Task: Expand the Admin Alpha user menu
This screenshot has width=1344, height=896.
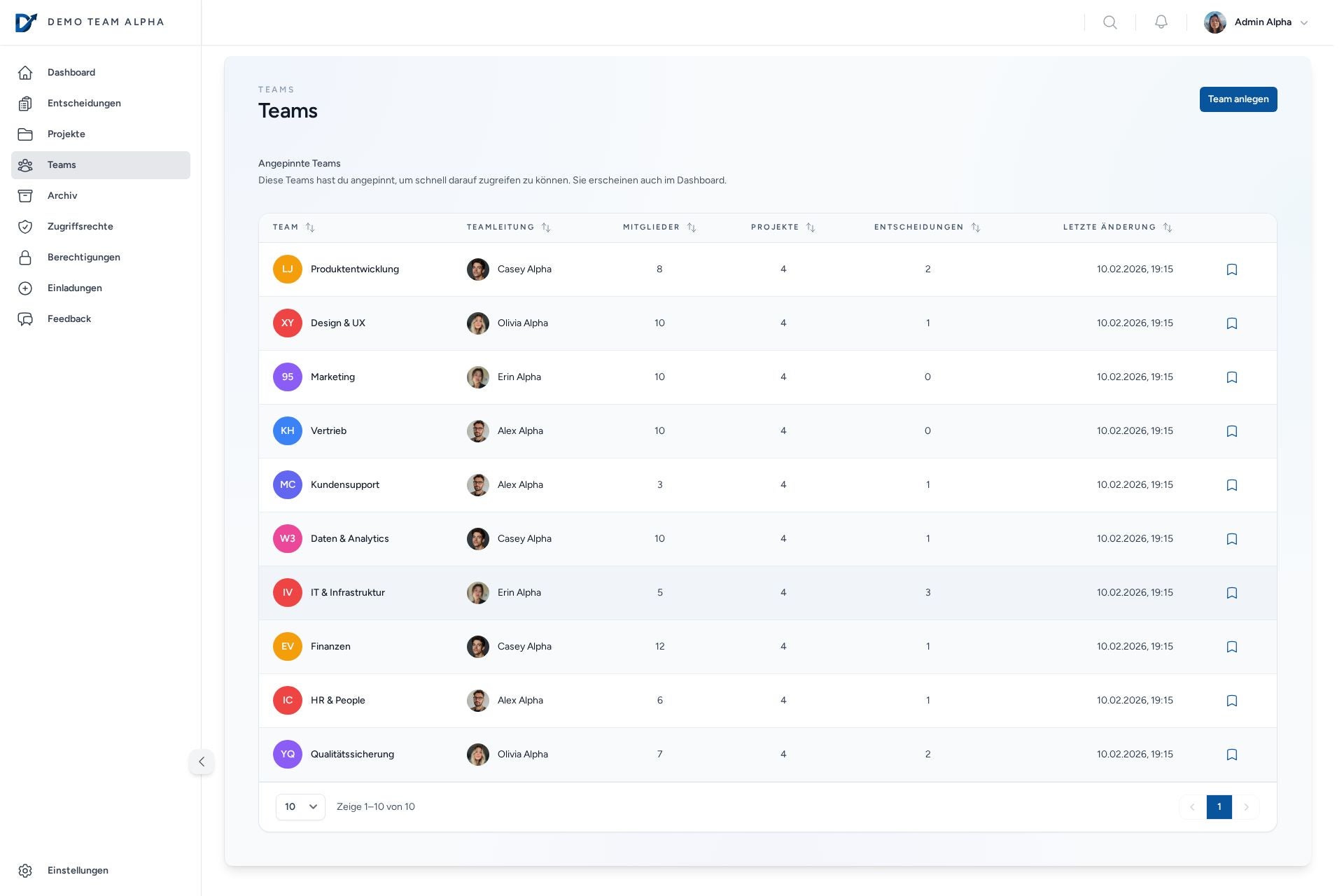Action: [x=1256, y=22]
